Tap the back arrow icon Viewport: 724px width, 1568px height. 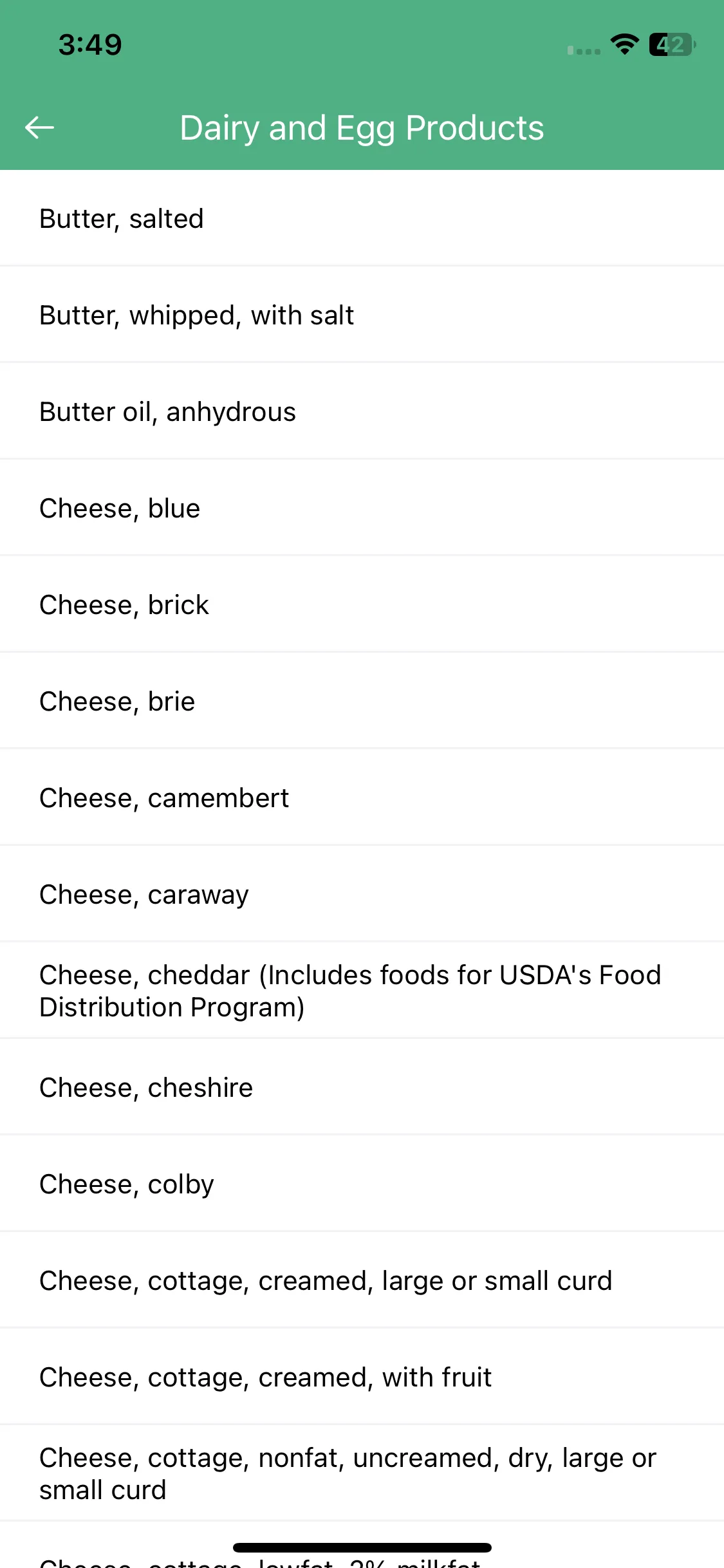tap(39, 127)
